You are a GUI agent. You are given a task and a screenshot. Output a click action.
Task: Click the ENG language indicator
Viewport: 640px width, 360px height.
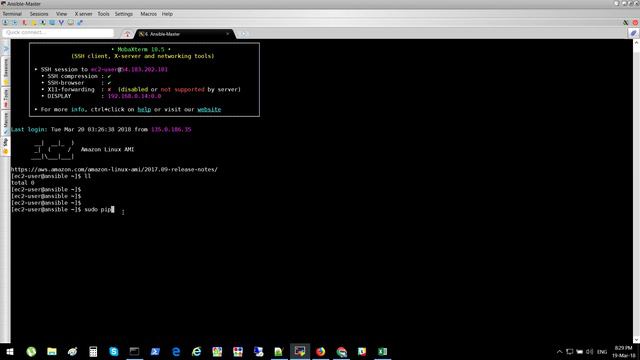point(602,351)
